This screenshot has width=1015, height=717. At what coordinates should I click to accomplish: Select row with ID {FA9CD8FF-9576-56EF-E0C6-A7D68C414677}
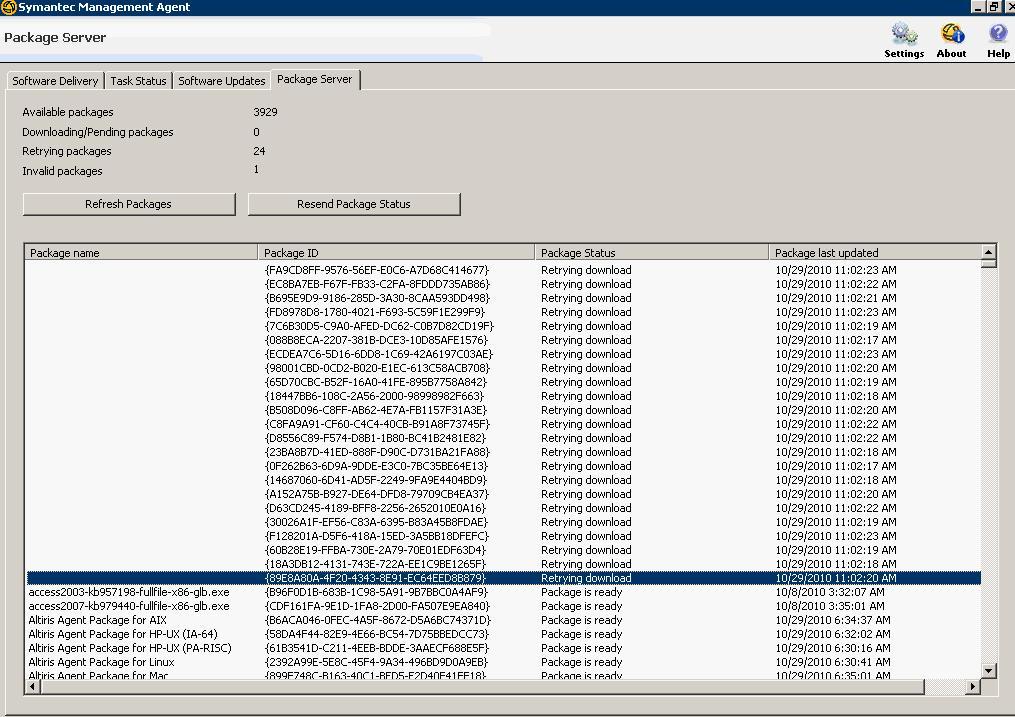503,270
